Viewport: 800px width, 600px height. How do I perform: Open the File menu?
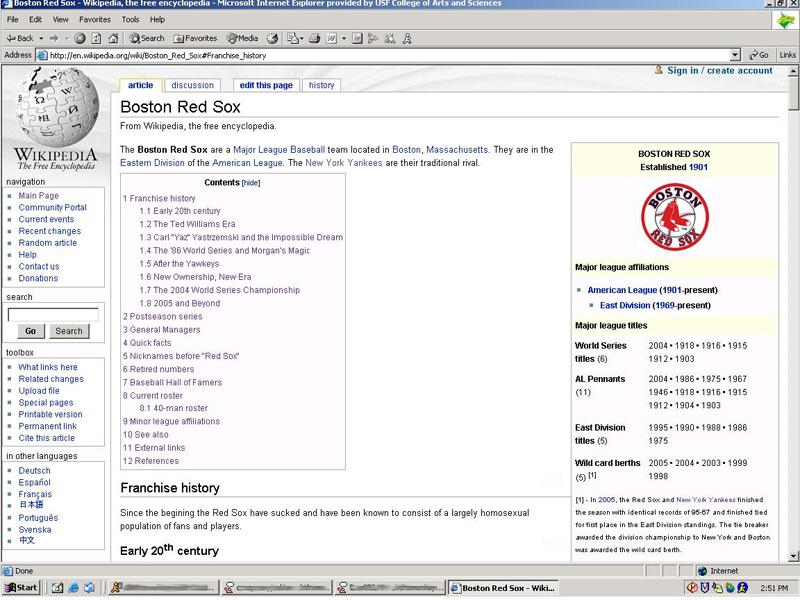pos(13,19)
